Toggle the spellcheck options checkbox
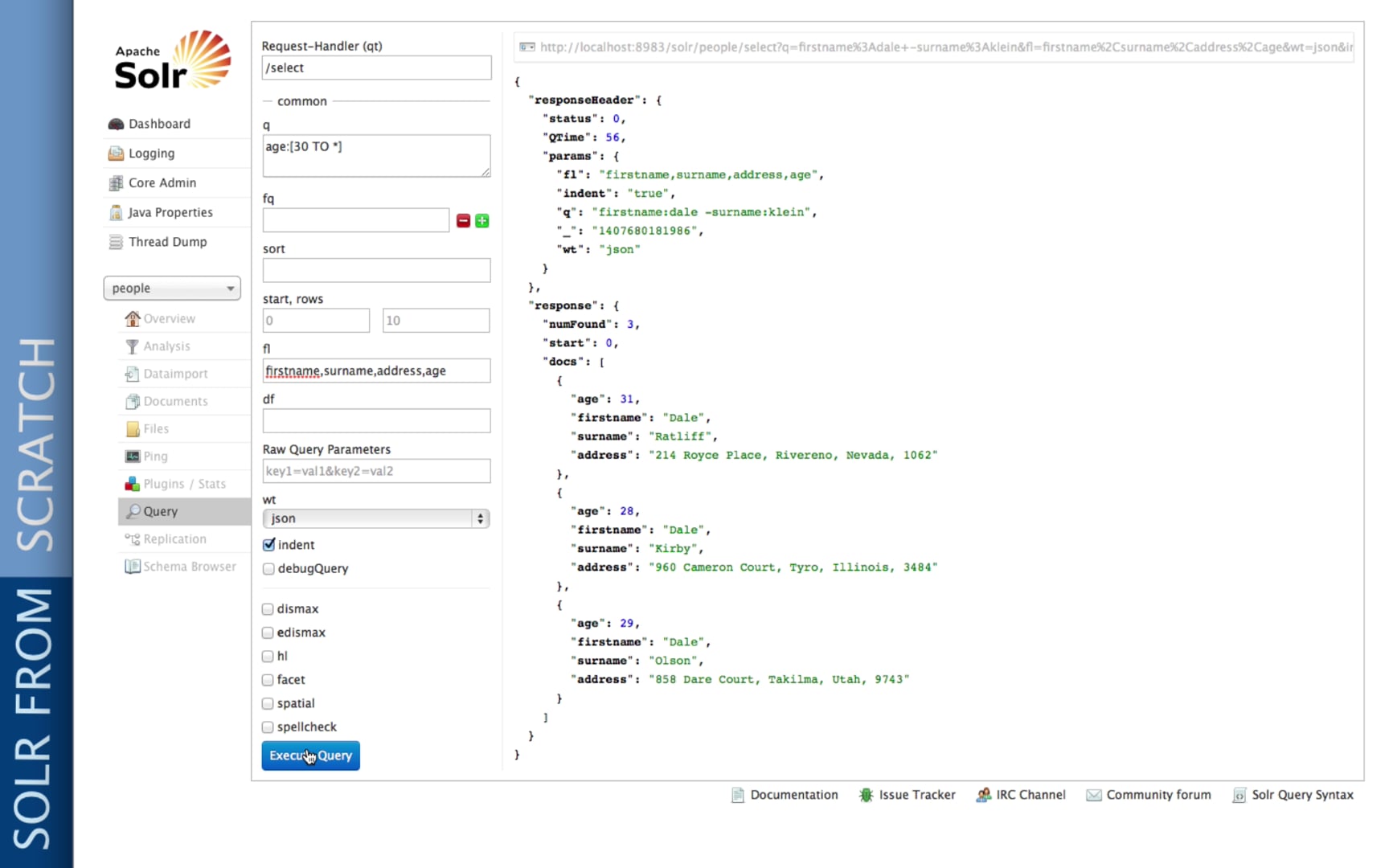 coord(268,727)
